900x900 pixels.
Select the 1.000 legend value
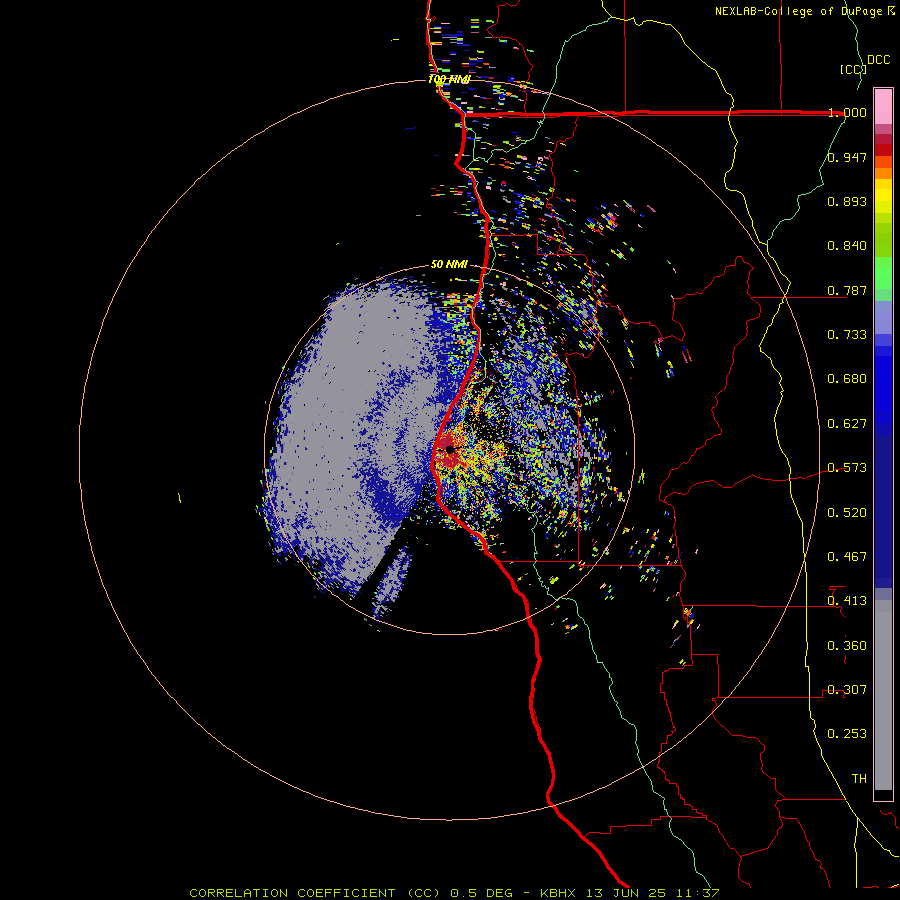pyautogui.click(x=847, y=112)
